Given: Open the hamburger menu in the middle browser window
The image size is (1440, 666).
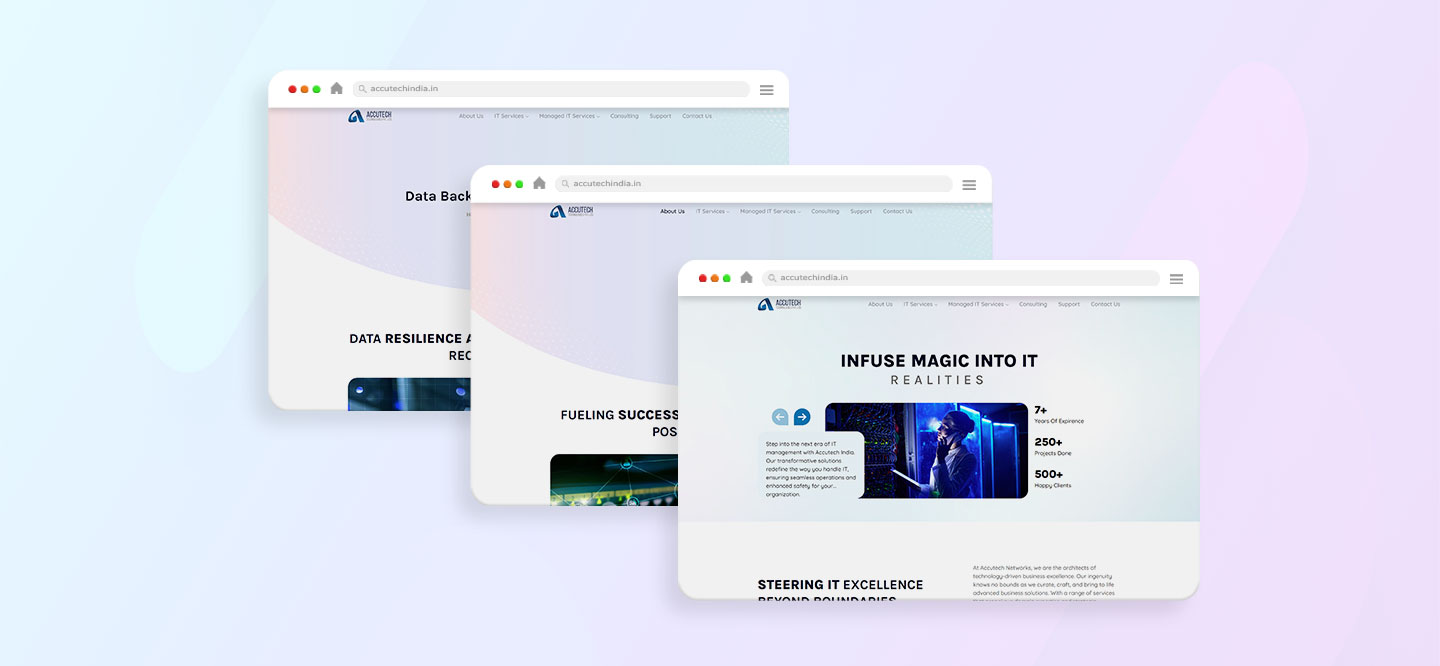Looking at the screenshot, I should [969, 184].
